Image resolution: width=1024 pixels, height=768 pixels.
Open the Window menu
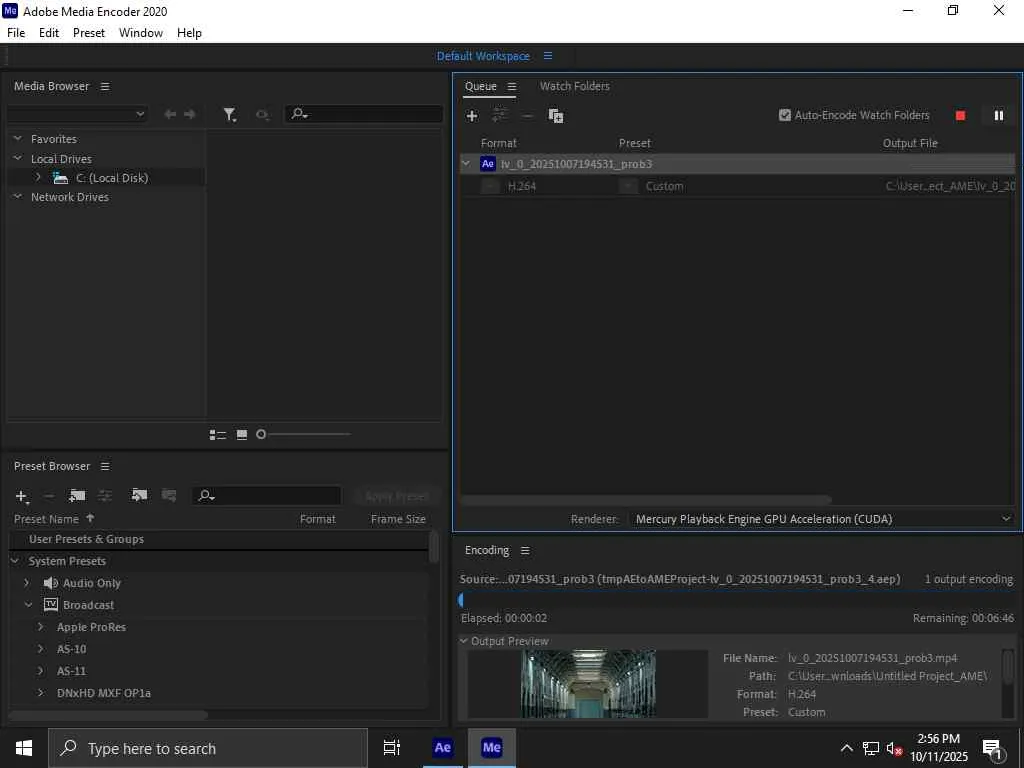click(141, 33)
